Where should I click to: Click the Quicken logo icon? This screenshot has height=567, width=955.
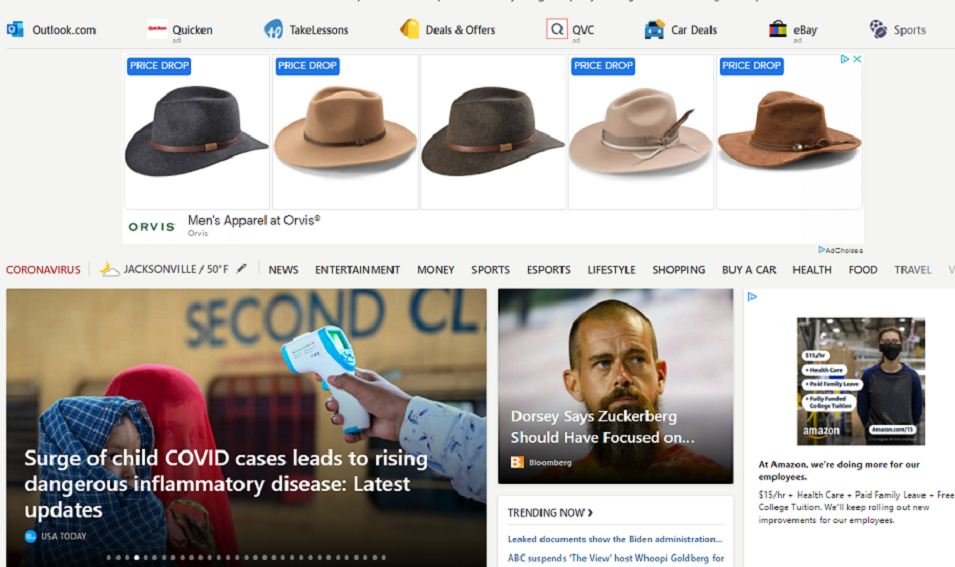[157, 29]
